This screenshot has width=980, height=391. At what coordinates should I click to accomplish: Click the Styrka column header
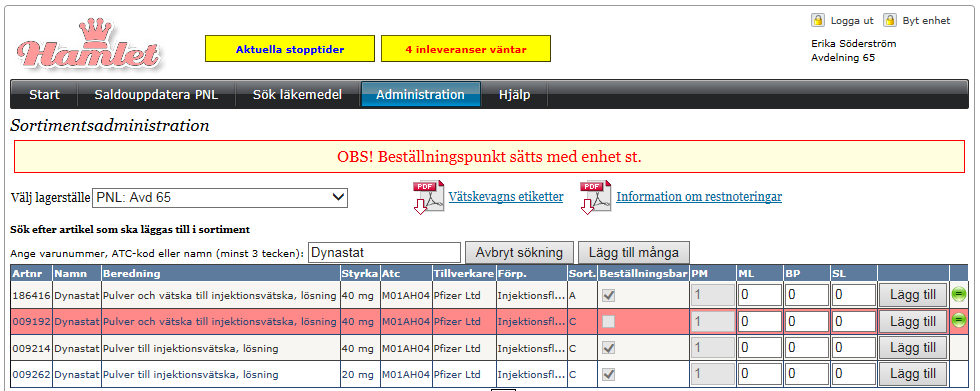click(x=360, y=274)
